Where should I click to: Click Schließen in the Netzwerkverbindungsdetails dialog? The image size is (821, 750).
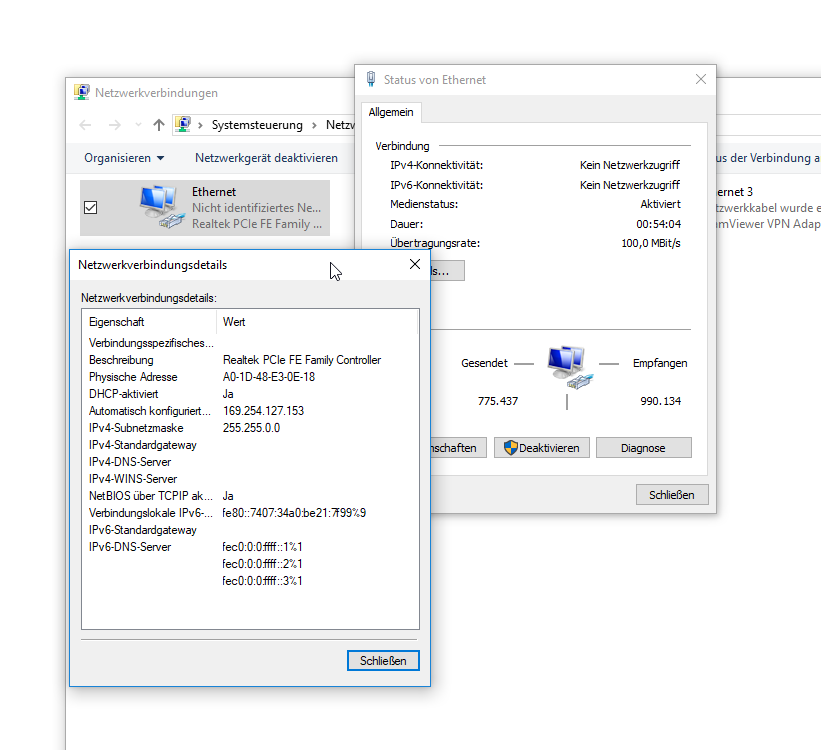[x=383, y=660]
